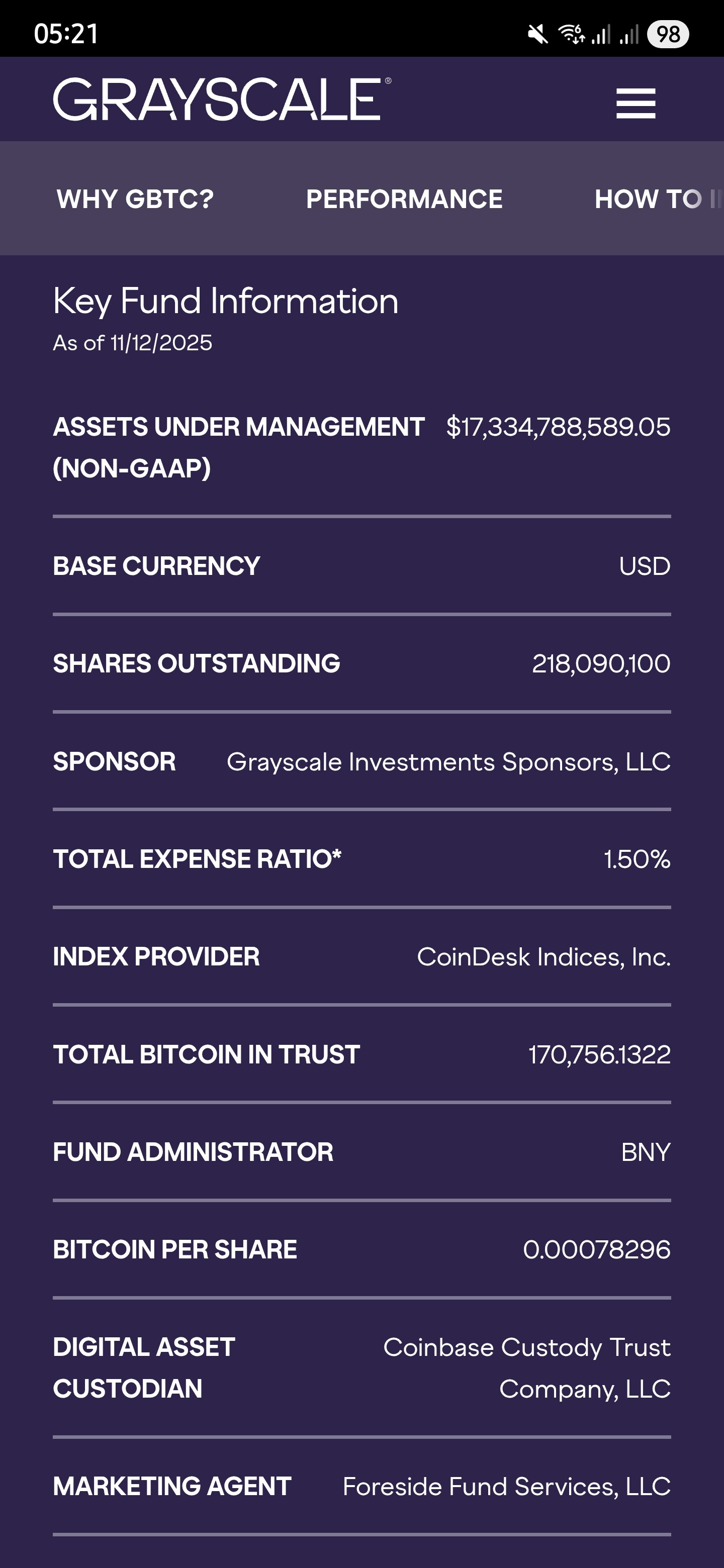Tap the Total Bitcoin in Trust value

(599, 1055)
